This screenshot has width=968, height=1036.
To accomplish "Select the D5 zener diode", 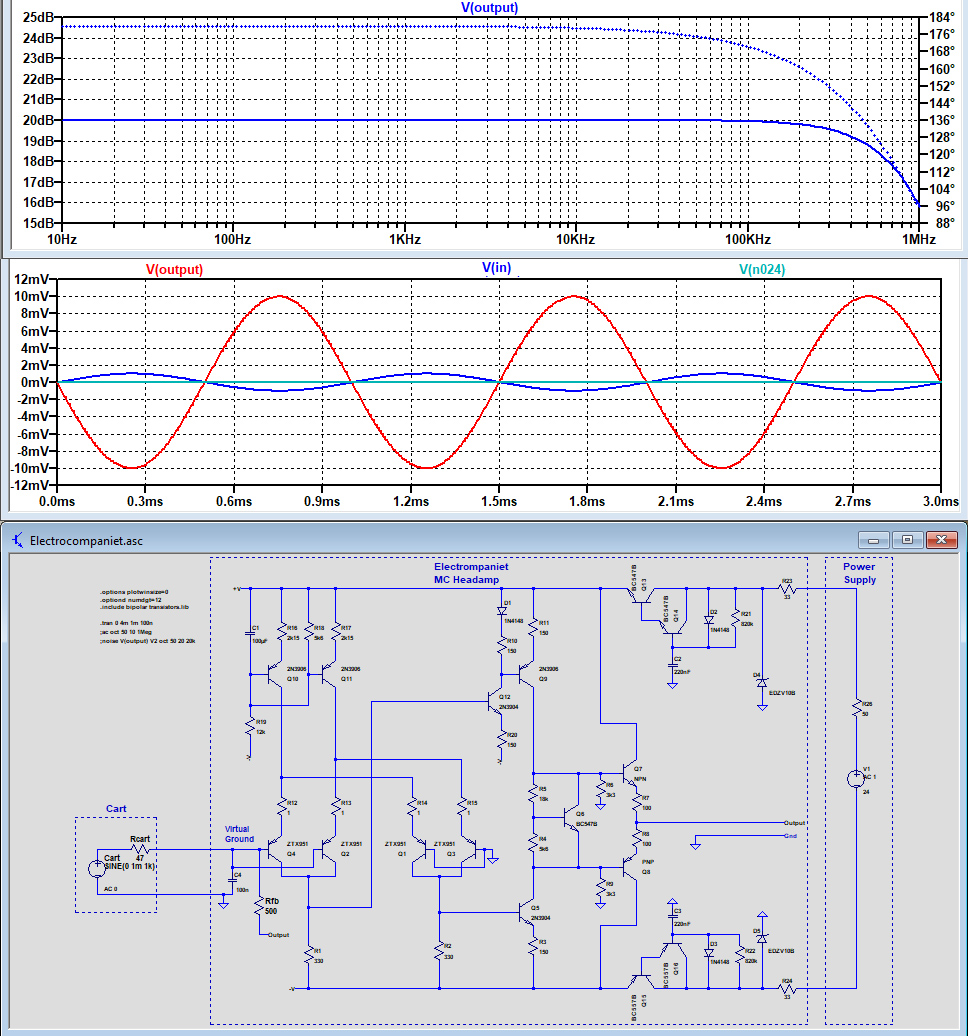I will click(762, 938).
